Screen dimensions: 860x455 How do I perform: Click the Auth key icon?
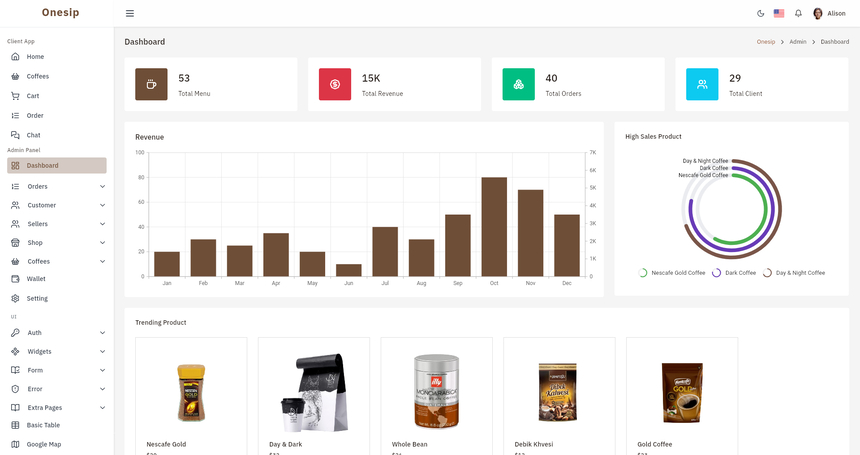pos(15,333)
